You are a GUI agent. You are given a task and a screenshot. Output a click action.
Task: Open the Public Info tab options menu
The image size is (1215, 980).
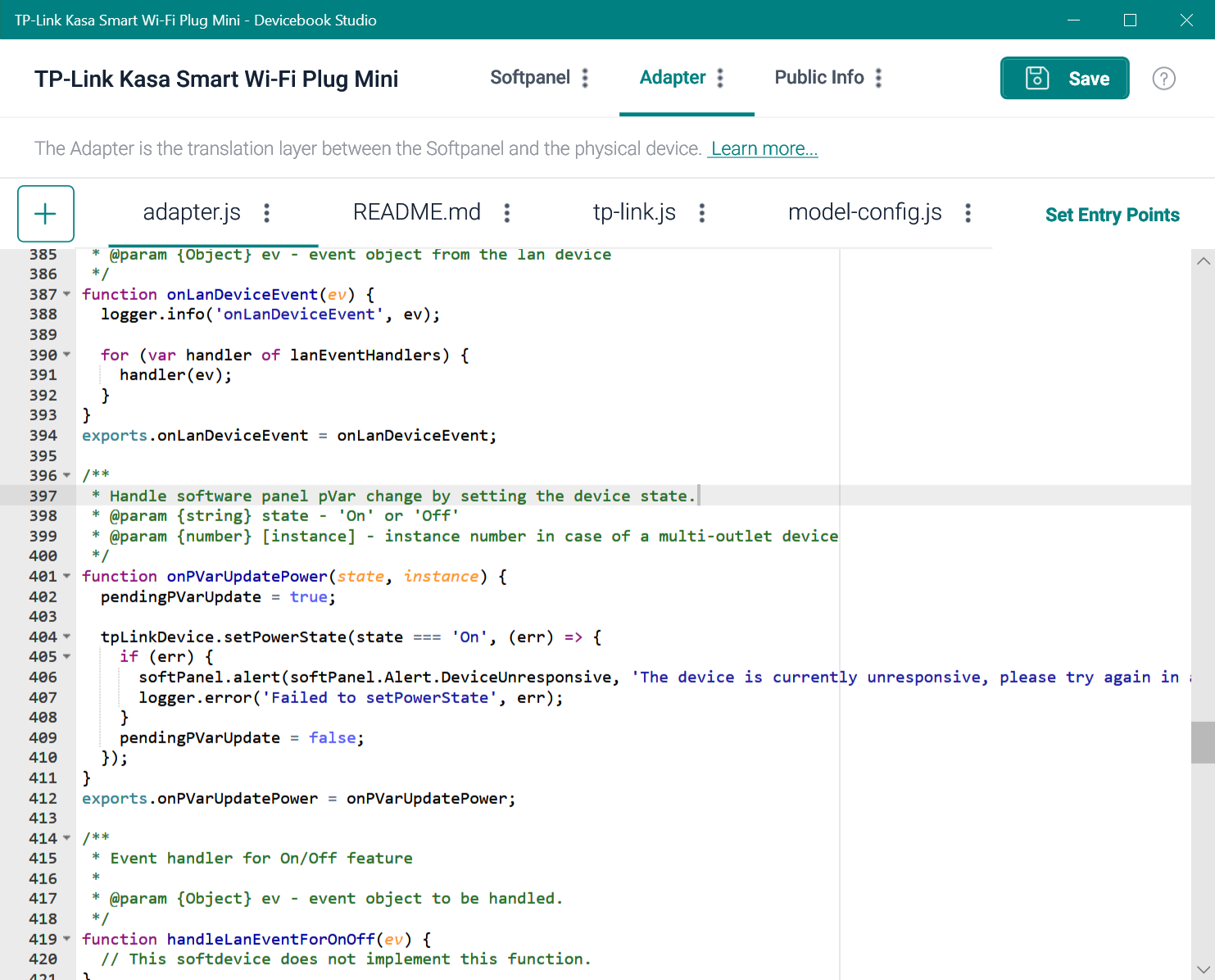pyautogui.click(x=878, y=78)
